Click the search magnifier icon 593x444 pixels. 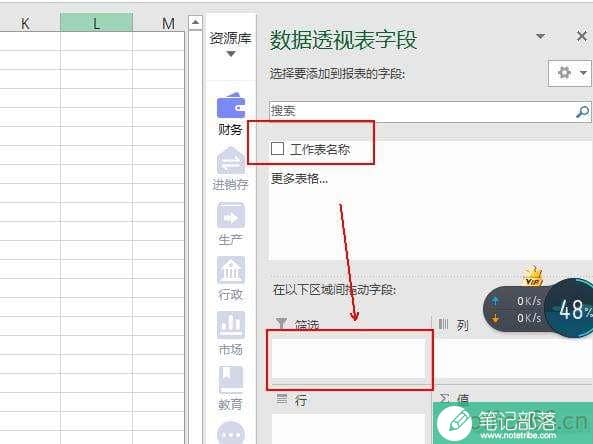point(582,112)
